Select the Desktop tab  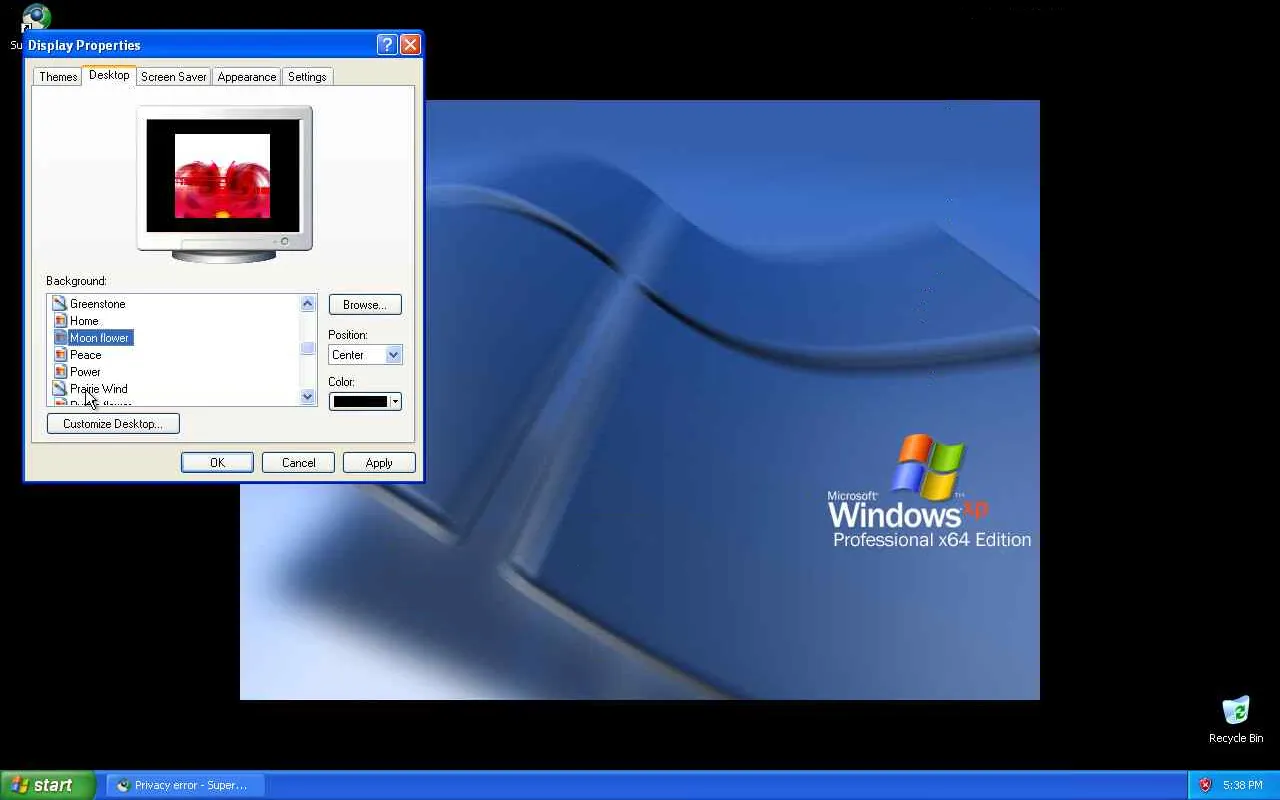(x=109, y=75)
